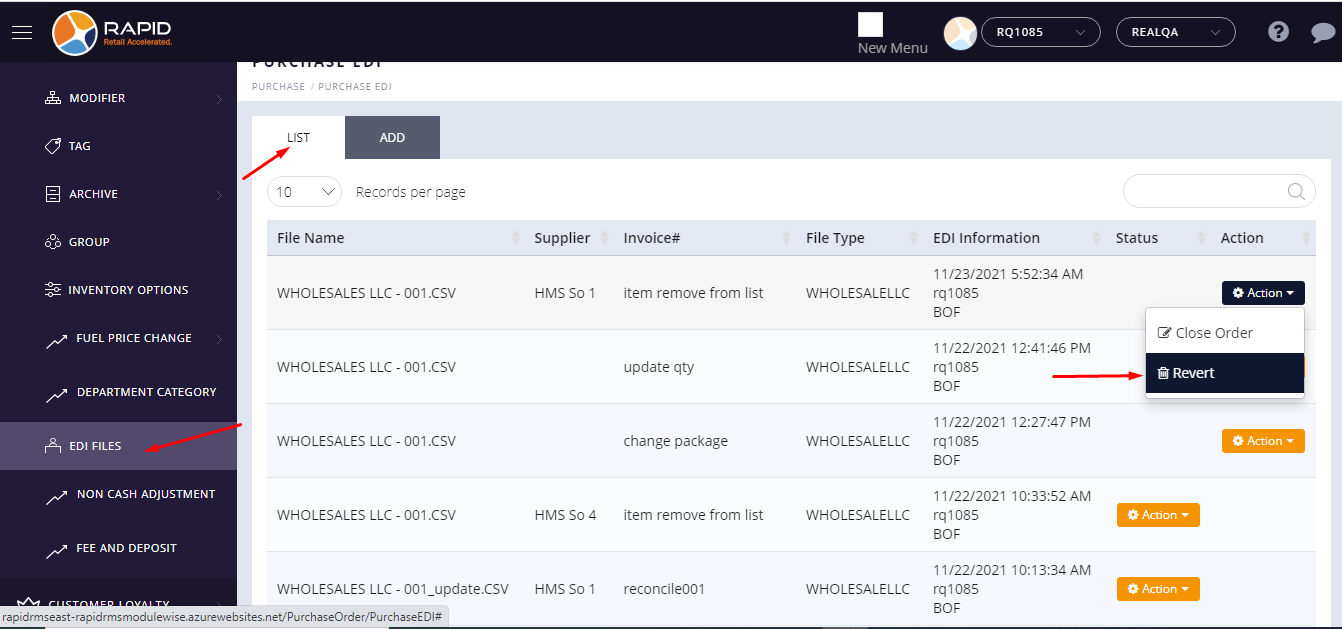Open EDI Files in sidebar
The image size is (1342, 629).
tap(95, 446)
